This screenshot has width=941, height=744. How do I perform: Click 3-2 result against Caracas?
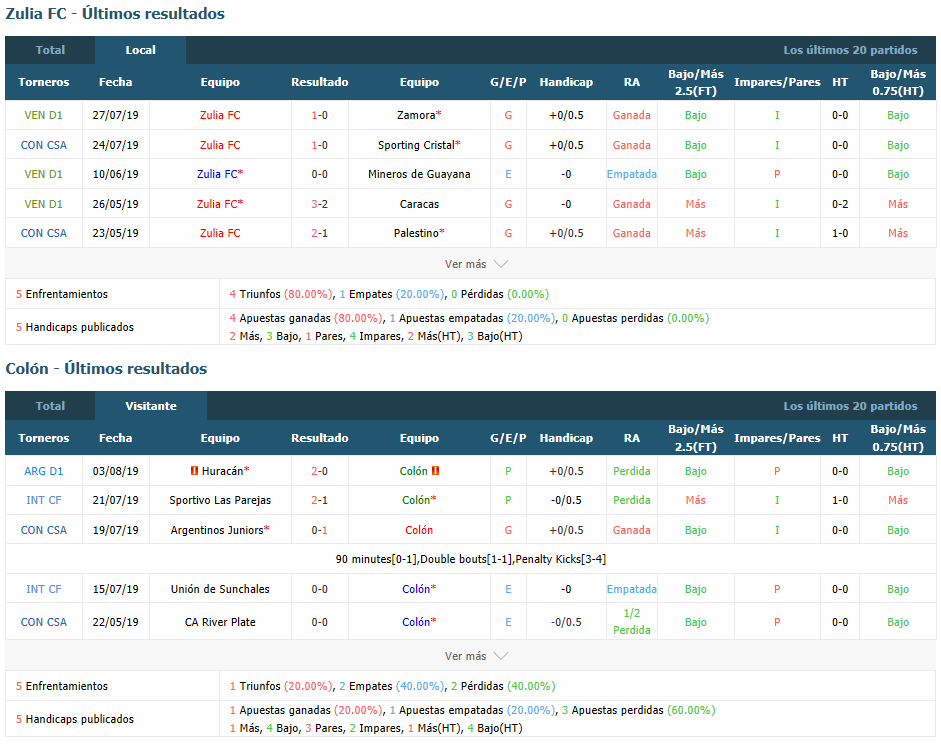(x=319, y=204)
